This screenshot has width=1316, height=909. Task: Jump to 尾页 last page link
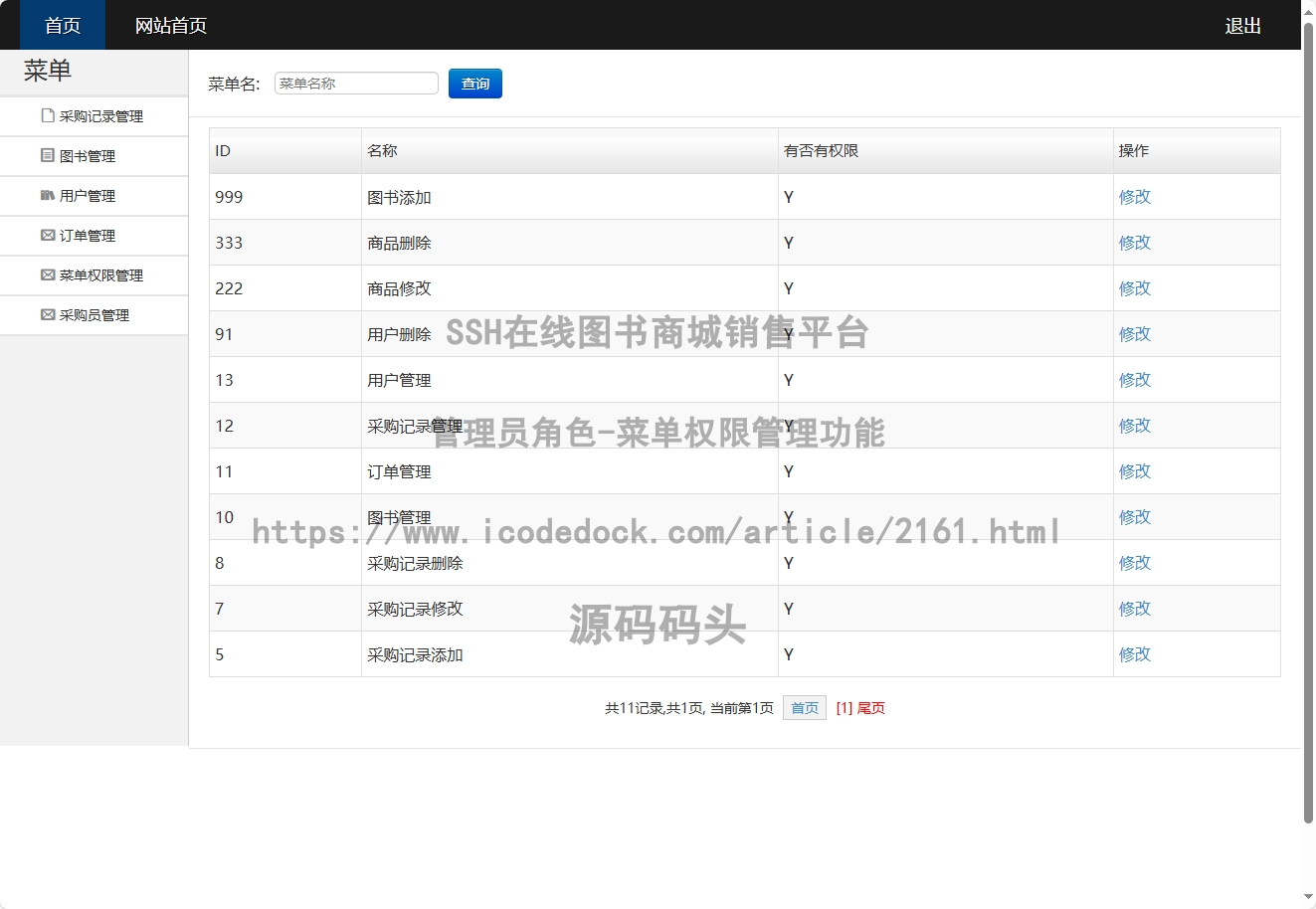click(871, 708)
